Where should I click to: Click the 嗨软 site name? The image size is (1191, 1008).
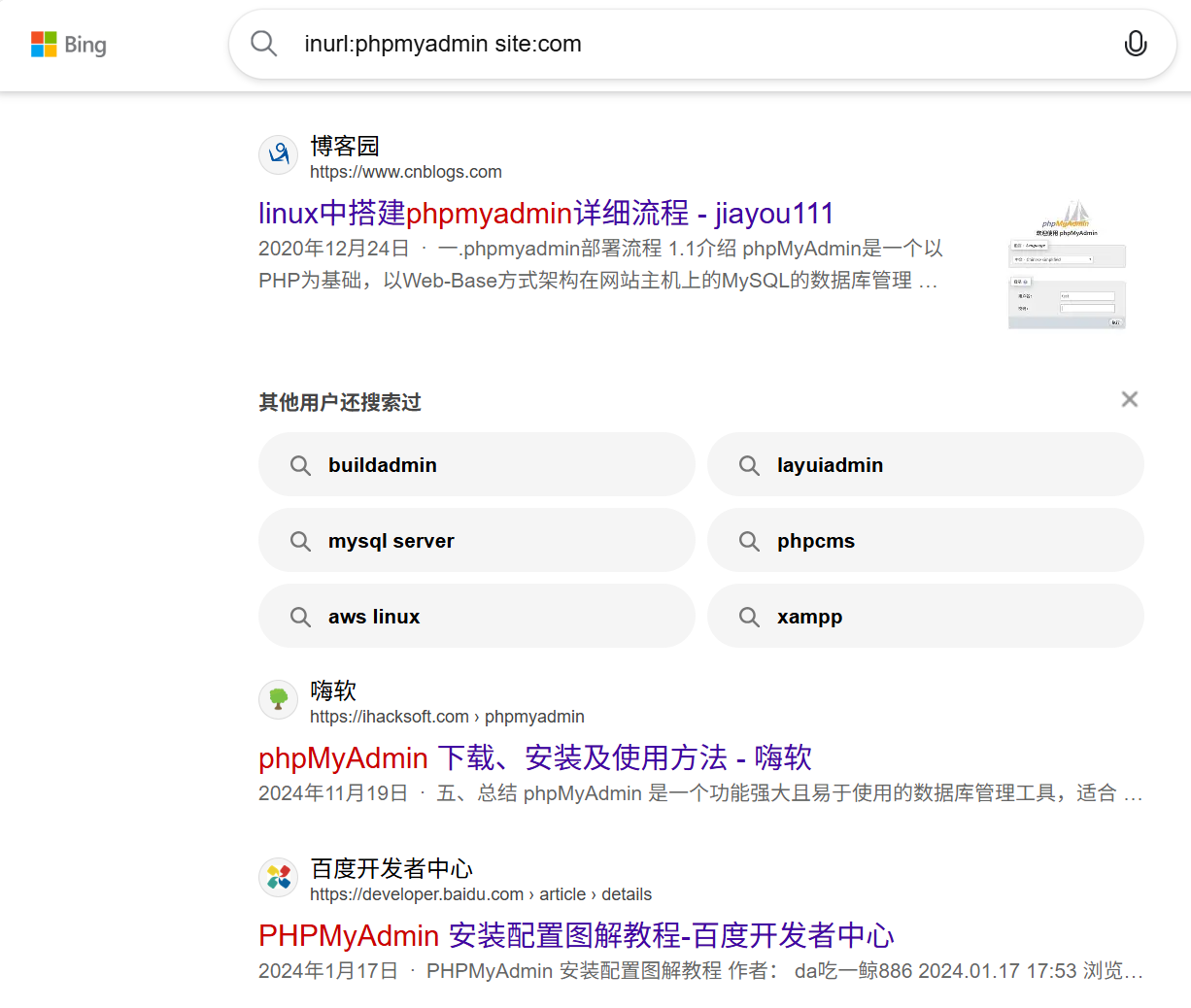pyautogui.click(x=333, y=690)
